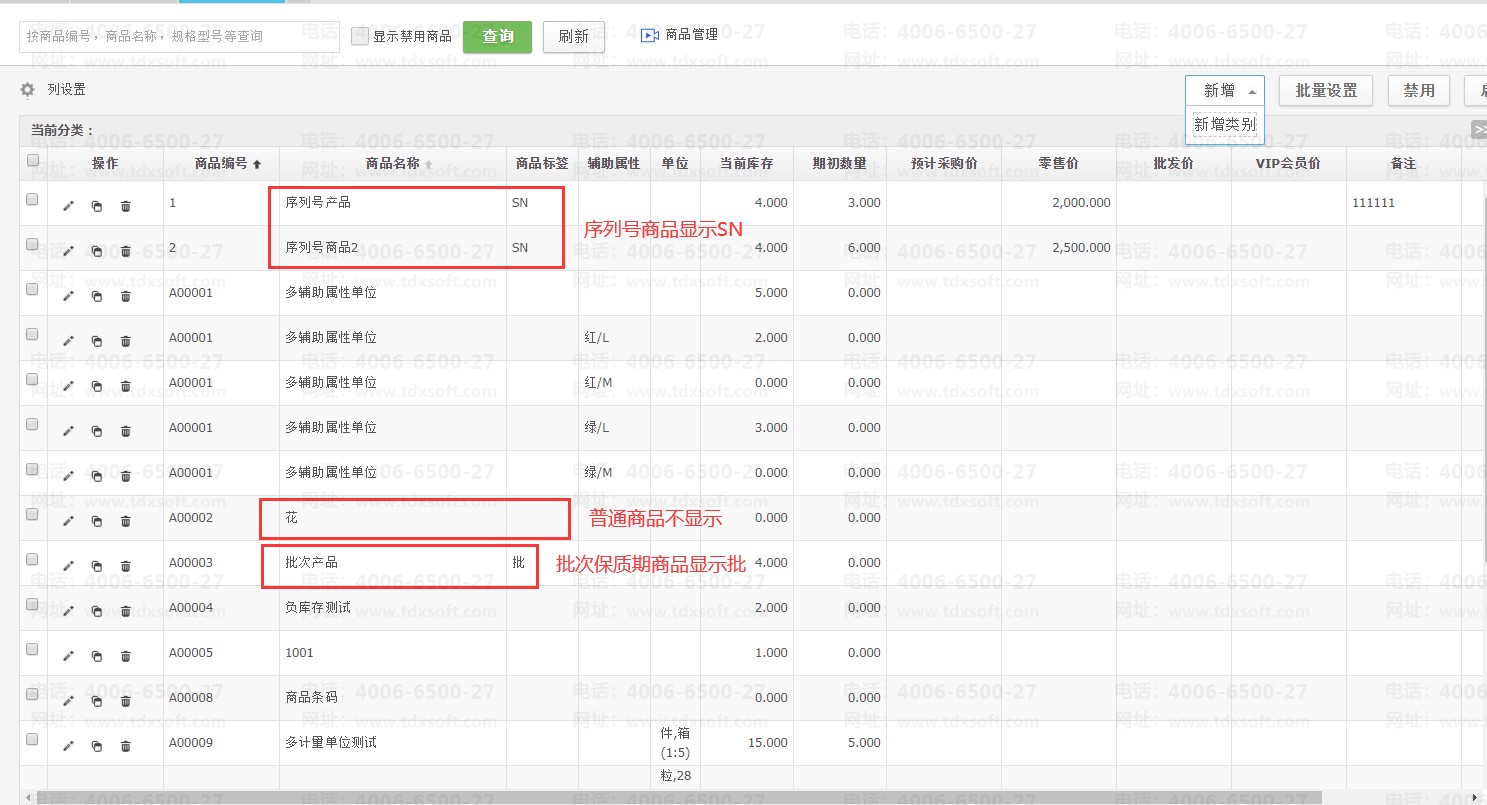Open 列设置 gear icon
Image resolution: width=1487 pixels, height=805 pixels.
click(x=28, y=90)
